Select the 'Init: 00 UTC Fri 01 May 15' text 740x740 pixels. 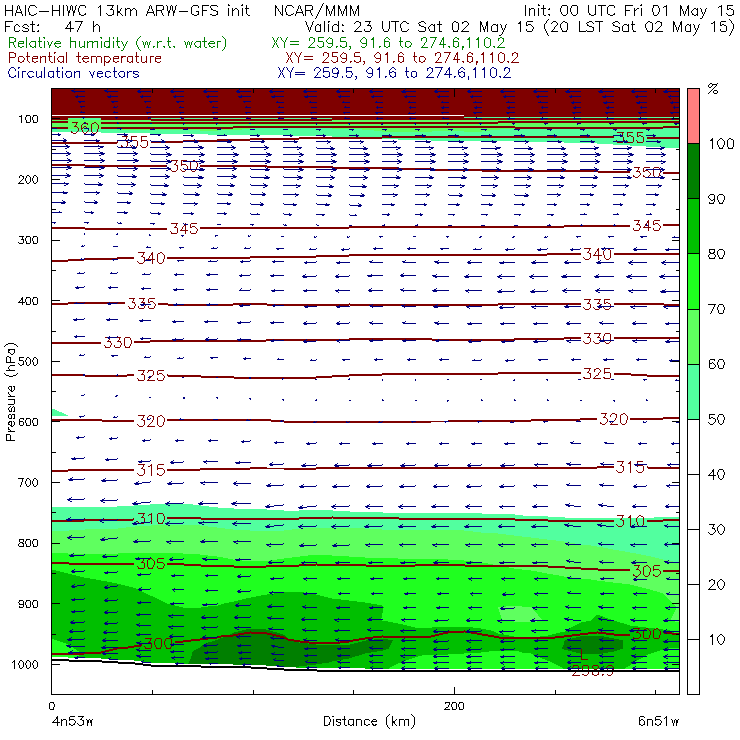[628, 10]
